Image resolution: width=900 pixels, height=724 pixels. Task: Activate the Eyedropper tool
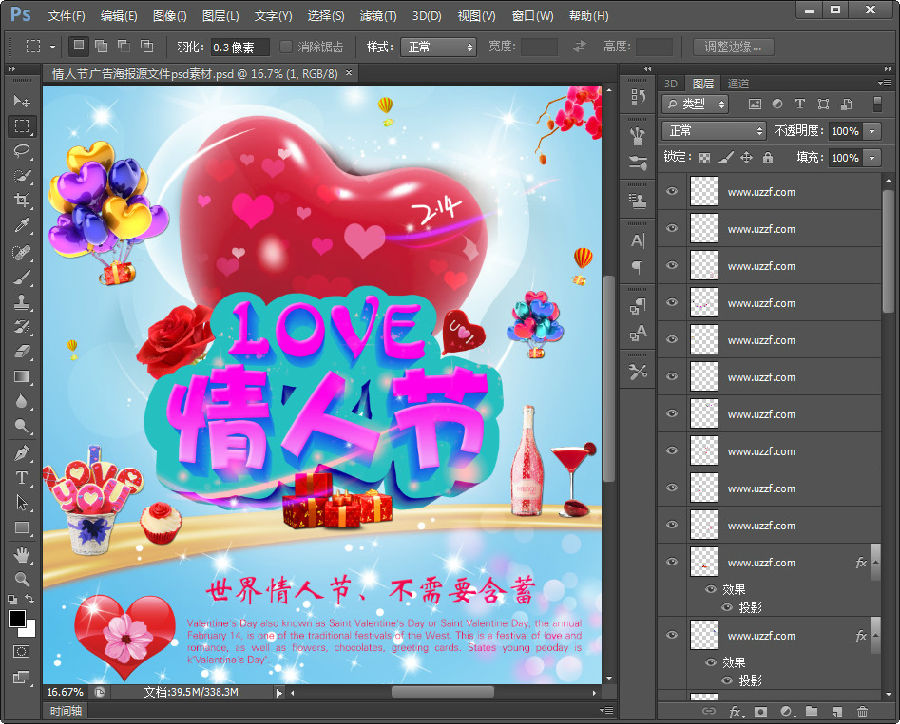click(x=21, y=226)
